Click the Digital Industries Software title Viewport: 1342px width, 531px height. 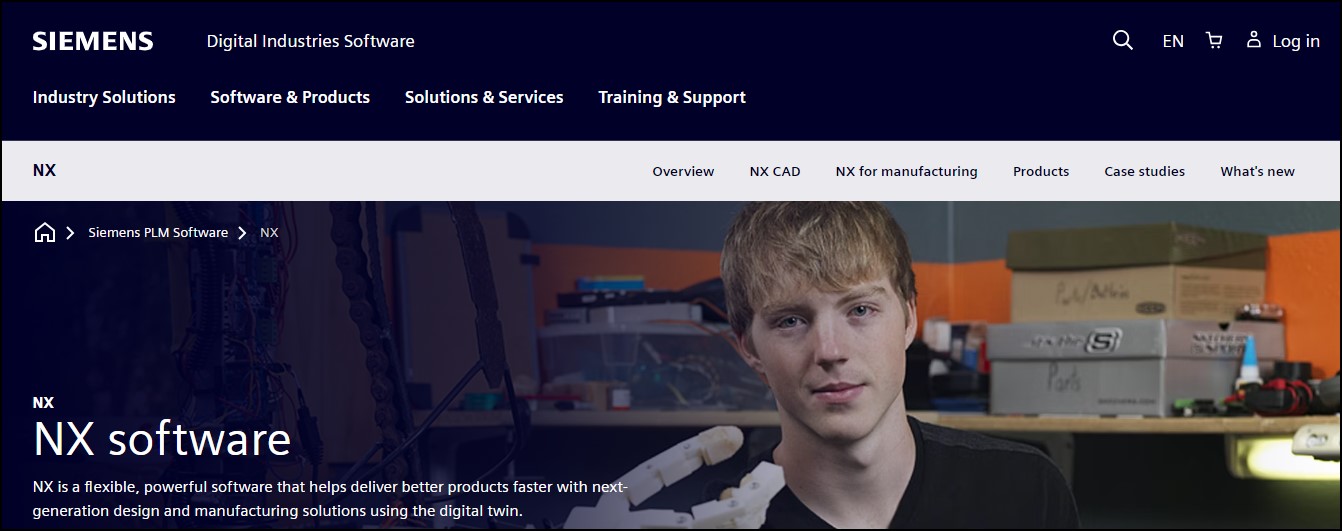click(310, 41)
